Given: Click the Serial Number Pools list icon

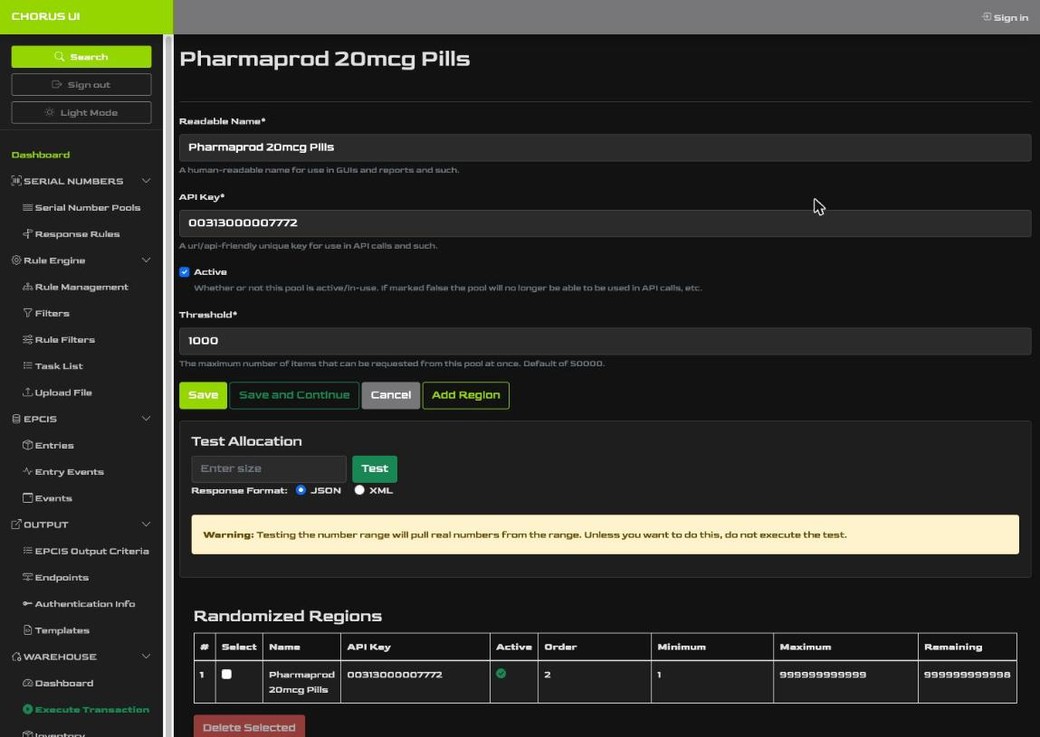Looking at the screenshot, I should (x=27, y=208).
